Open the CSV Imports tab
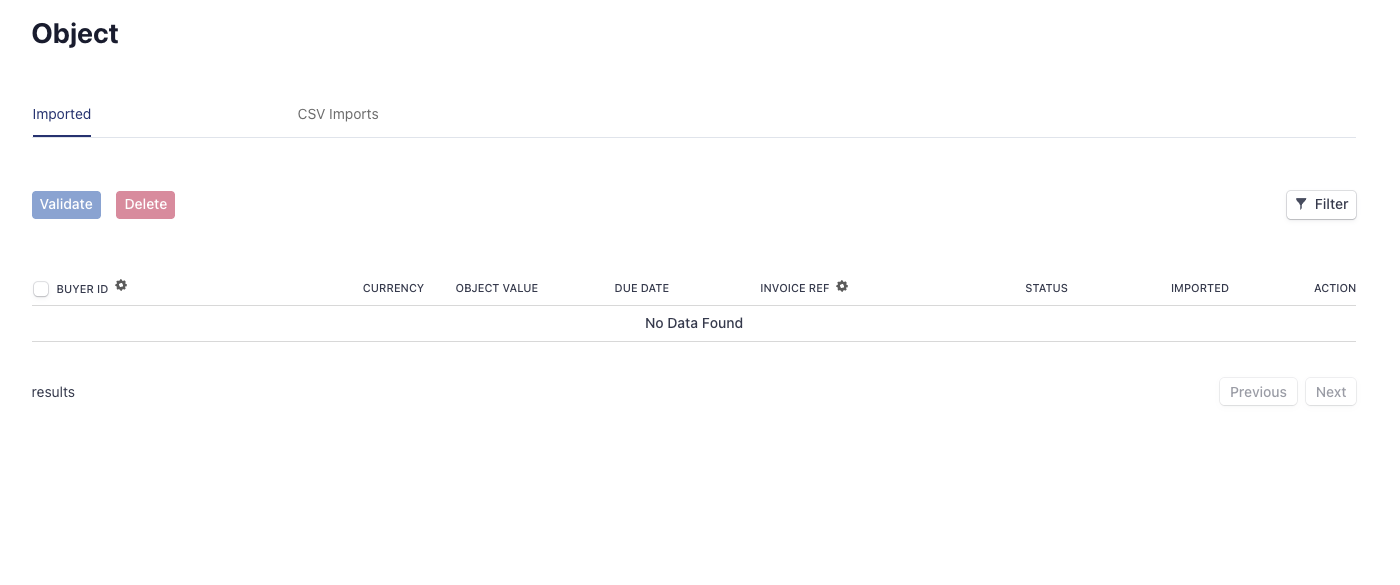 338,114
